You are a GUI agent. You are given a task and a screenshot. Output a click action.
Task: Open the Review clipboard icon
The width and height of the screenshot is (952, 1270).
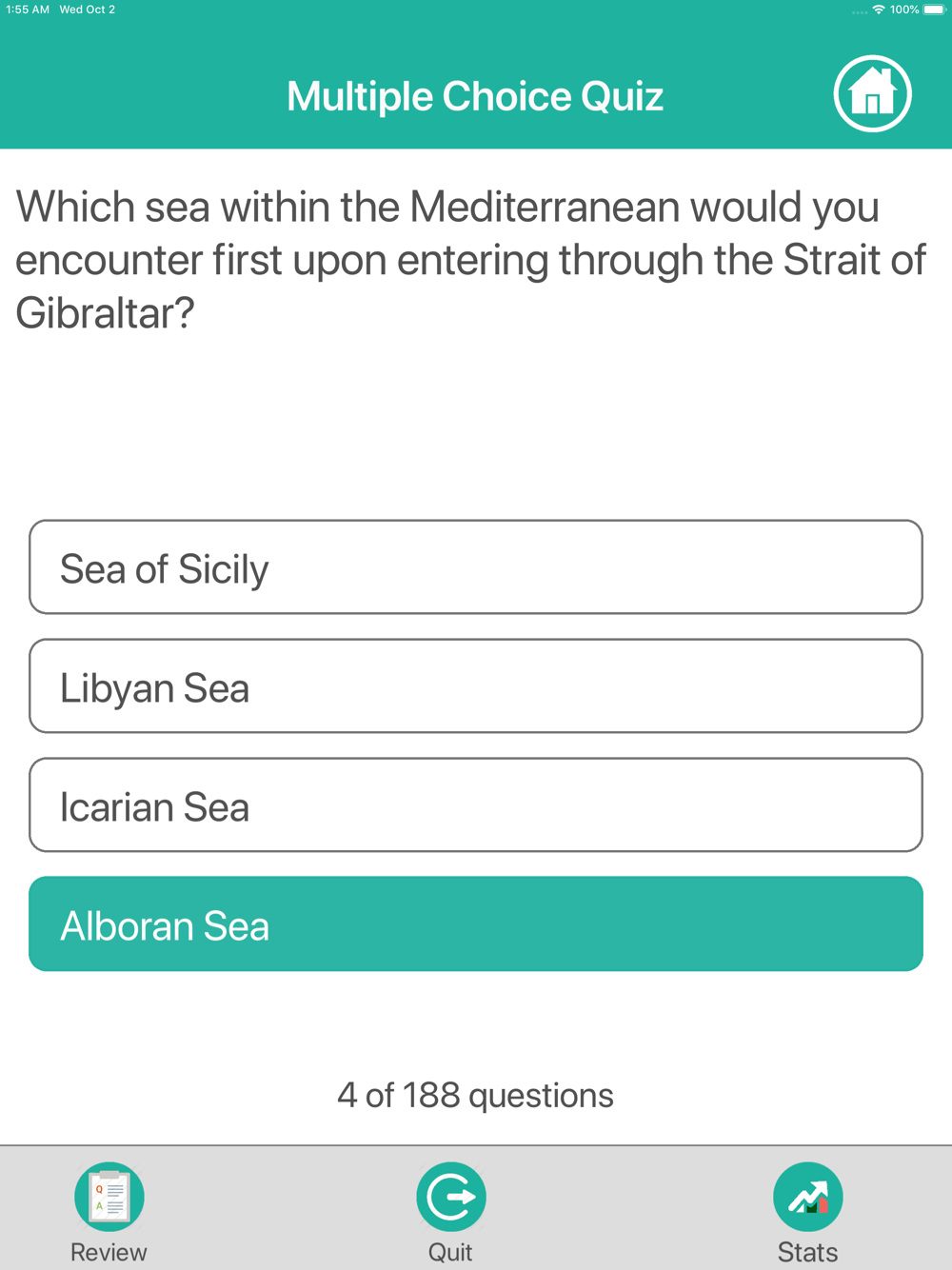109,1197
